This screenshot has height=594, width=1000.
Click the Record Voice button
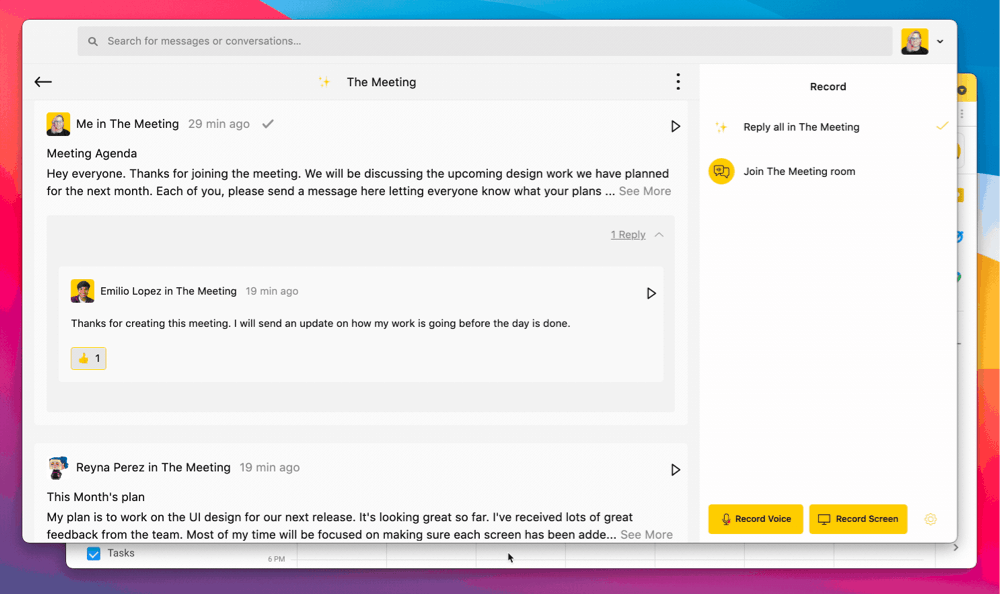tap(756, 519)
